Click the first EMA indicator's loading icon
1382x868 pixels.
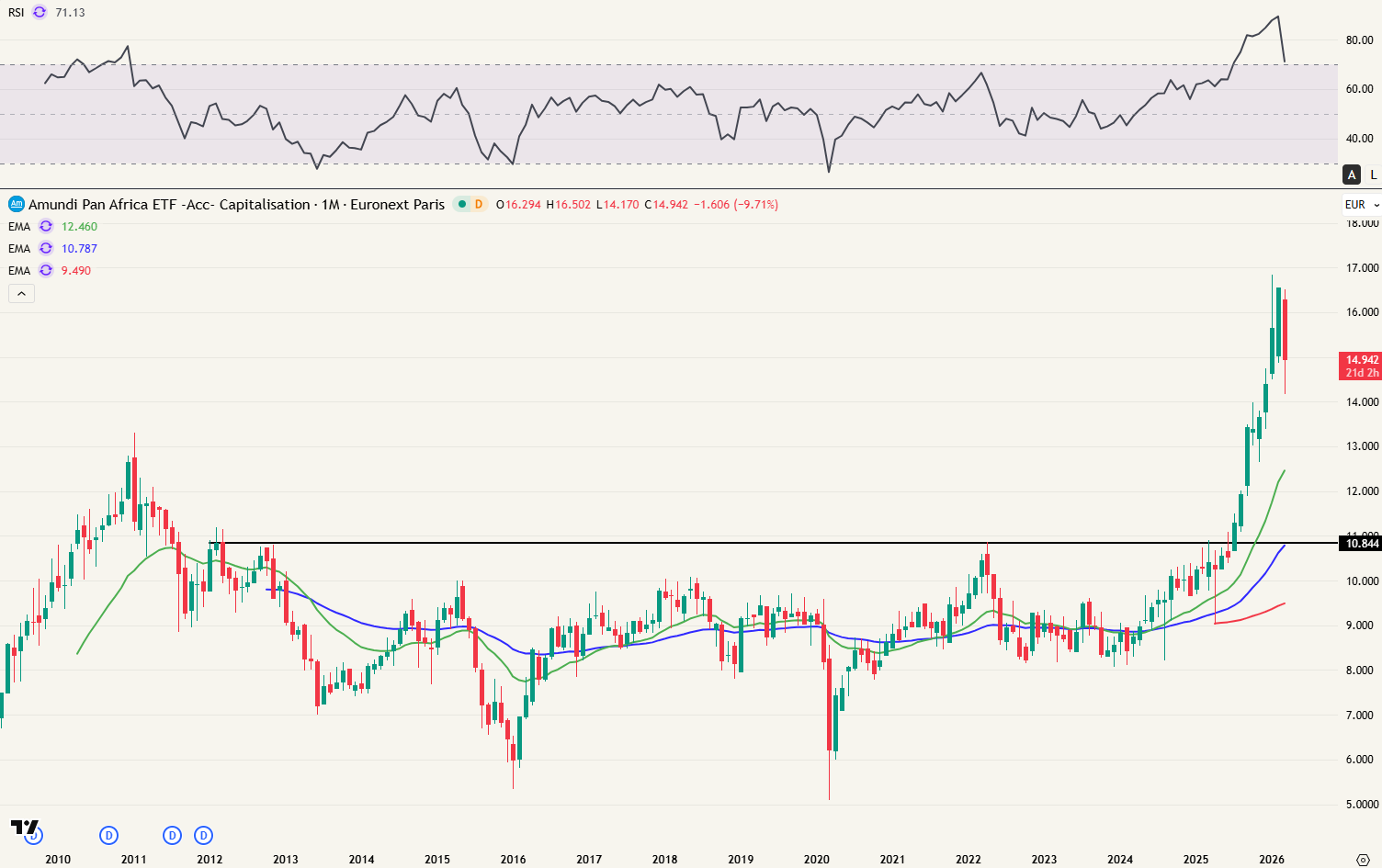(44, 226)
